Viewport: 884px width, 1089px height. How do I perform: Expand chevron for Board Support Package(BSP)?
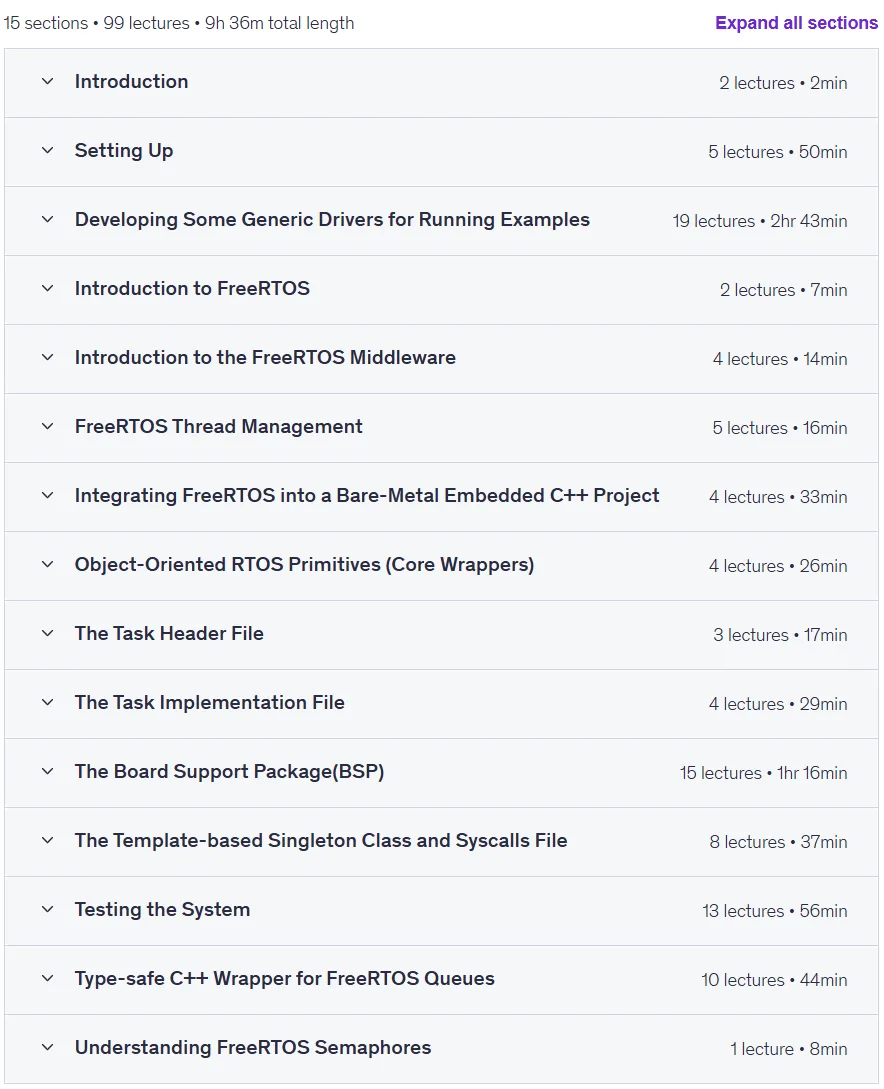(x=47, y=771)
